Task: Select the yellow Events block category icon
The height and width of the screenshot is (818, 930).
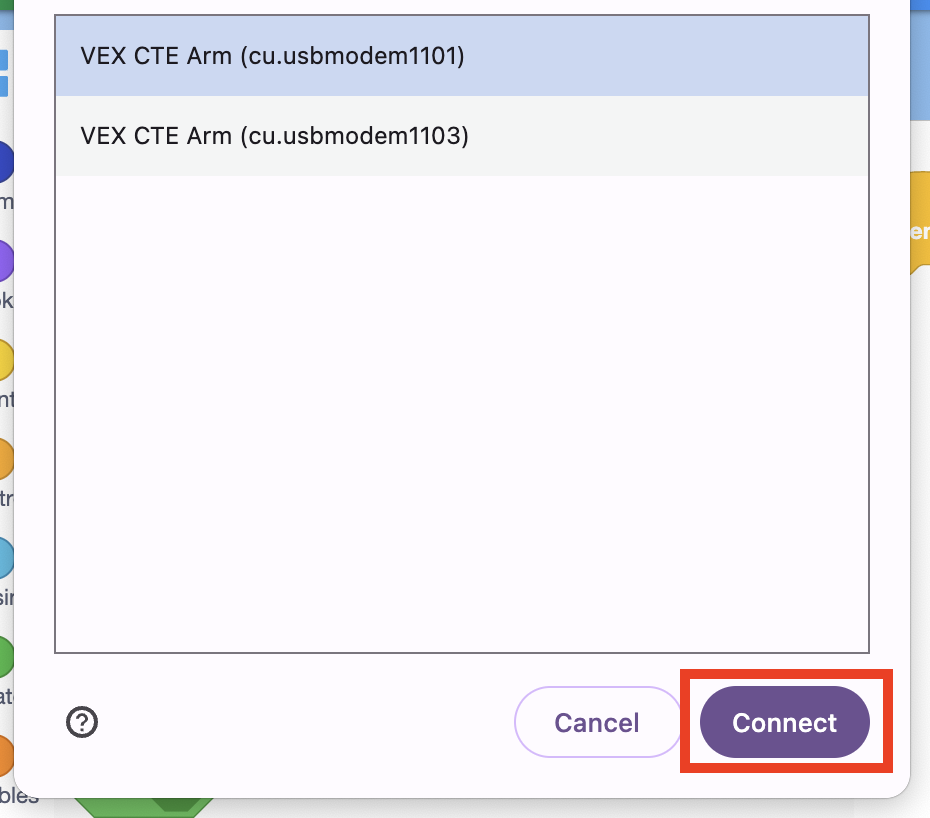Action: tap(4, 358)
